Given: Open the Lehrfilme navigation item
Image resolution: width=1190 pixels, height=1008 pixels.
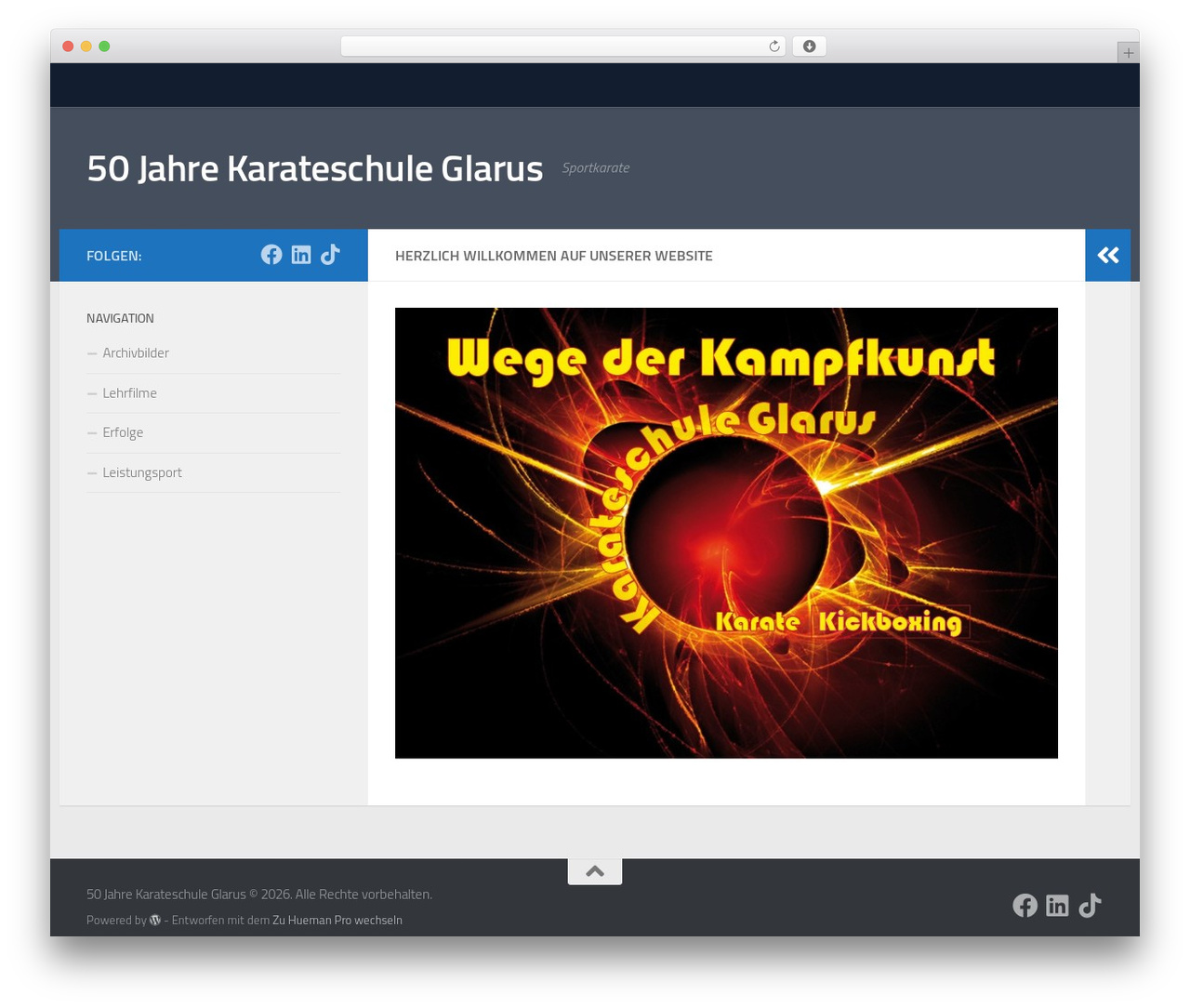Looking at the screenshot, I should coord(129,393).
